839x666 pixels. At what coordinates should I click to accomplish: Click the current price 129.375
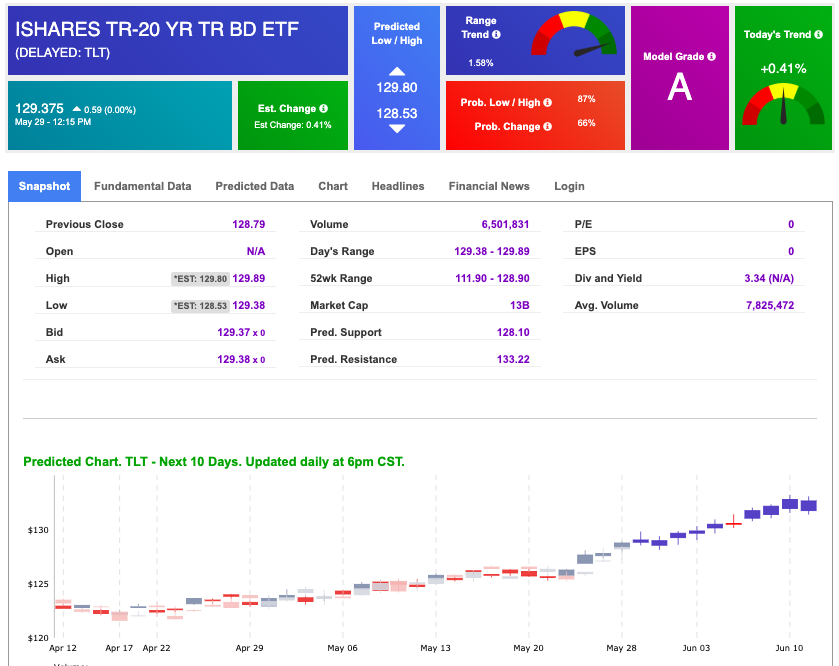[39, 109]
